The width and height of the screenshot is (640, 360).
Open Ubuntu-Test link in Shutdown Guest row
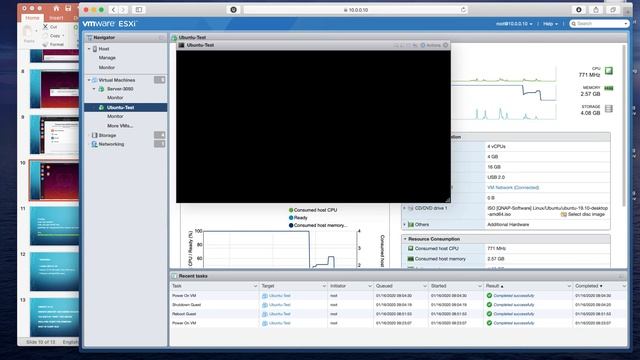(x=280, y=305)
